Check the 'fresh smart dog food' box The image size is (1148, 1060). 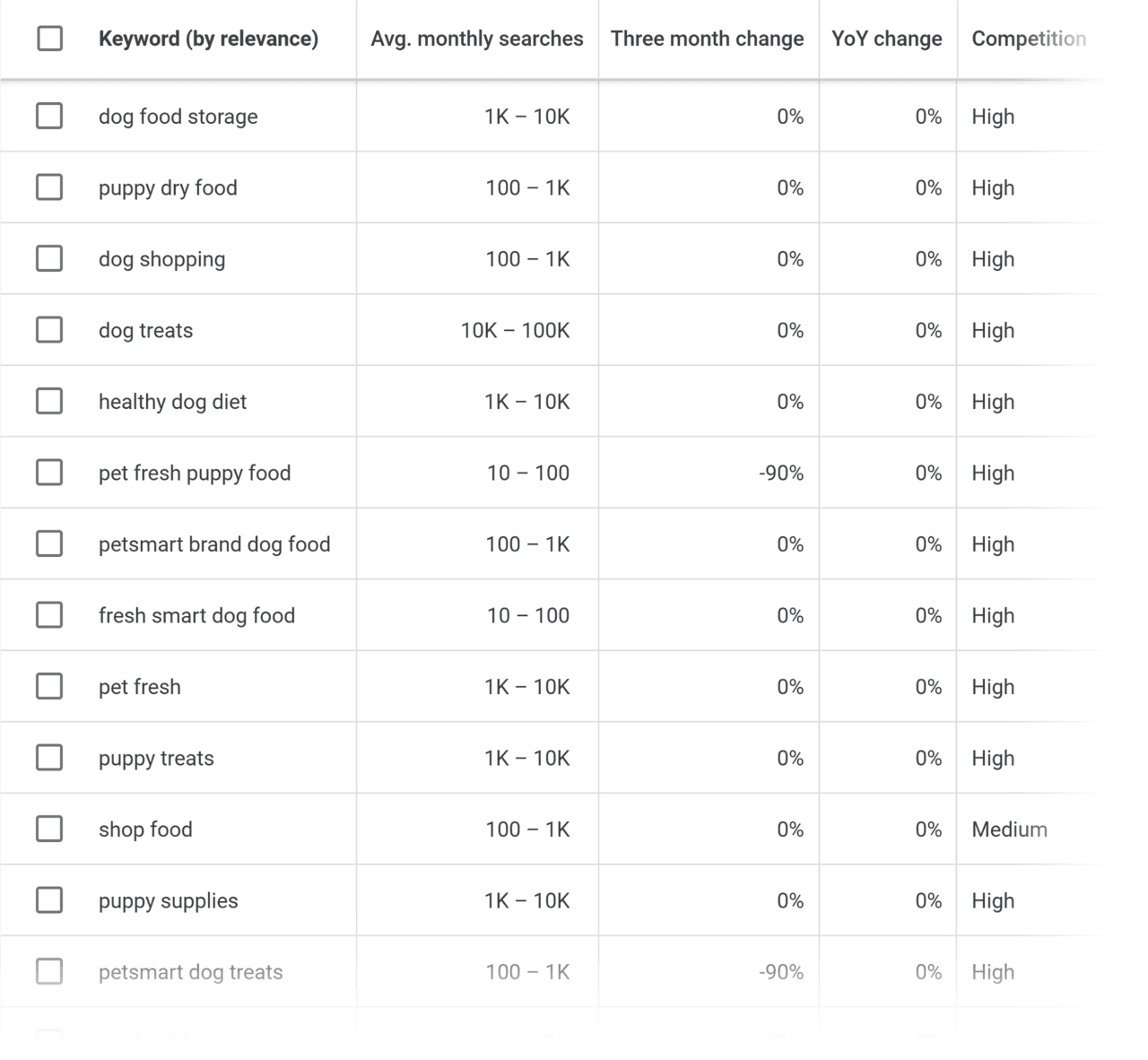tap(49, 615)
